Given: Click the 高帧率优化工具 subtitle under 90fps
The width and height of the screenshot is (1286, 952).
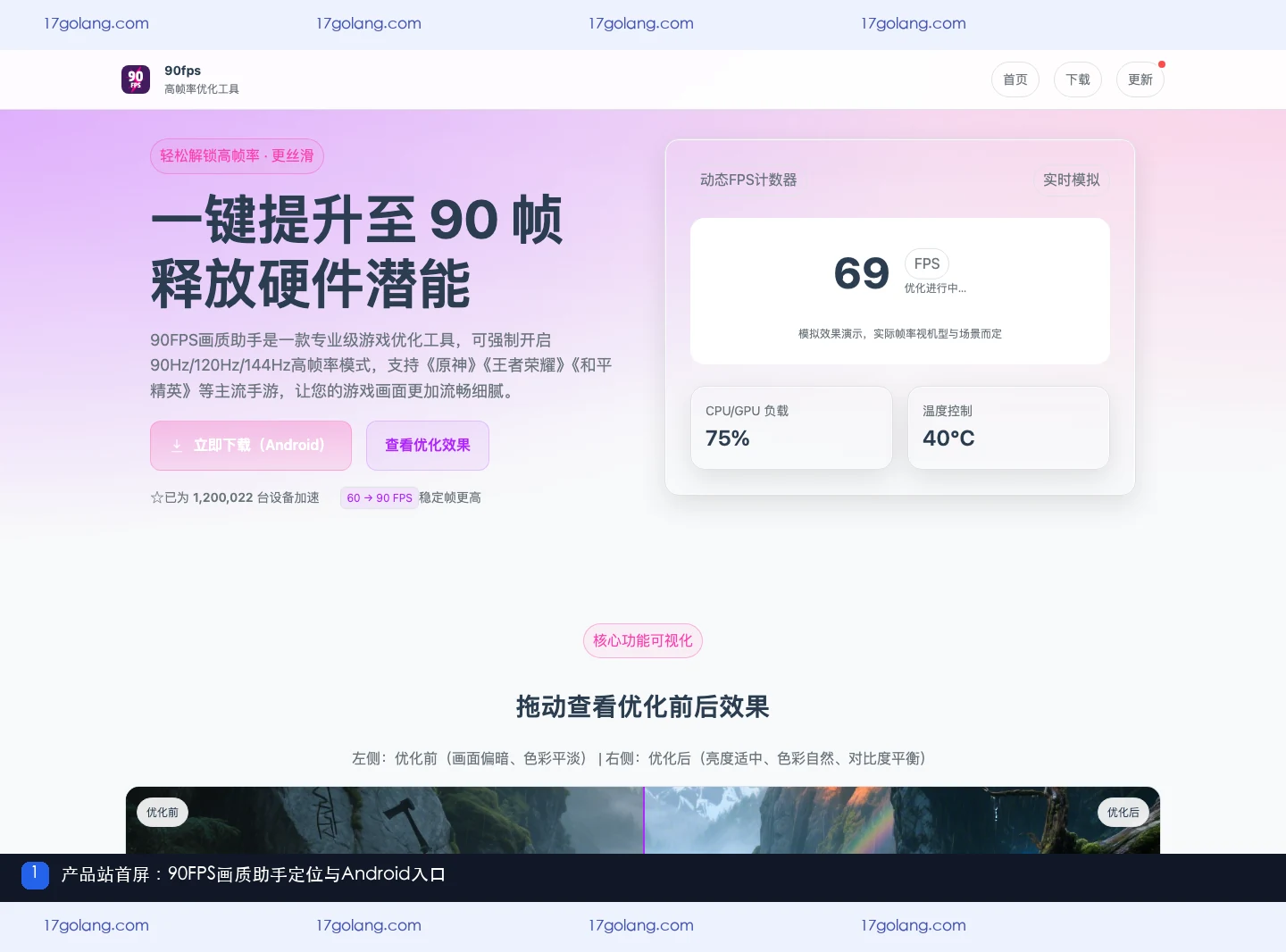Looking at the screenshot, I should click(202, 89).
